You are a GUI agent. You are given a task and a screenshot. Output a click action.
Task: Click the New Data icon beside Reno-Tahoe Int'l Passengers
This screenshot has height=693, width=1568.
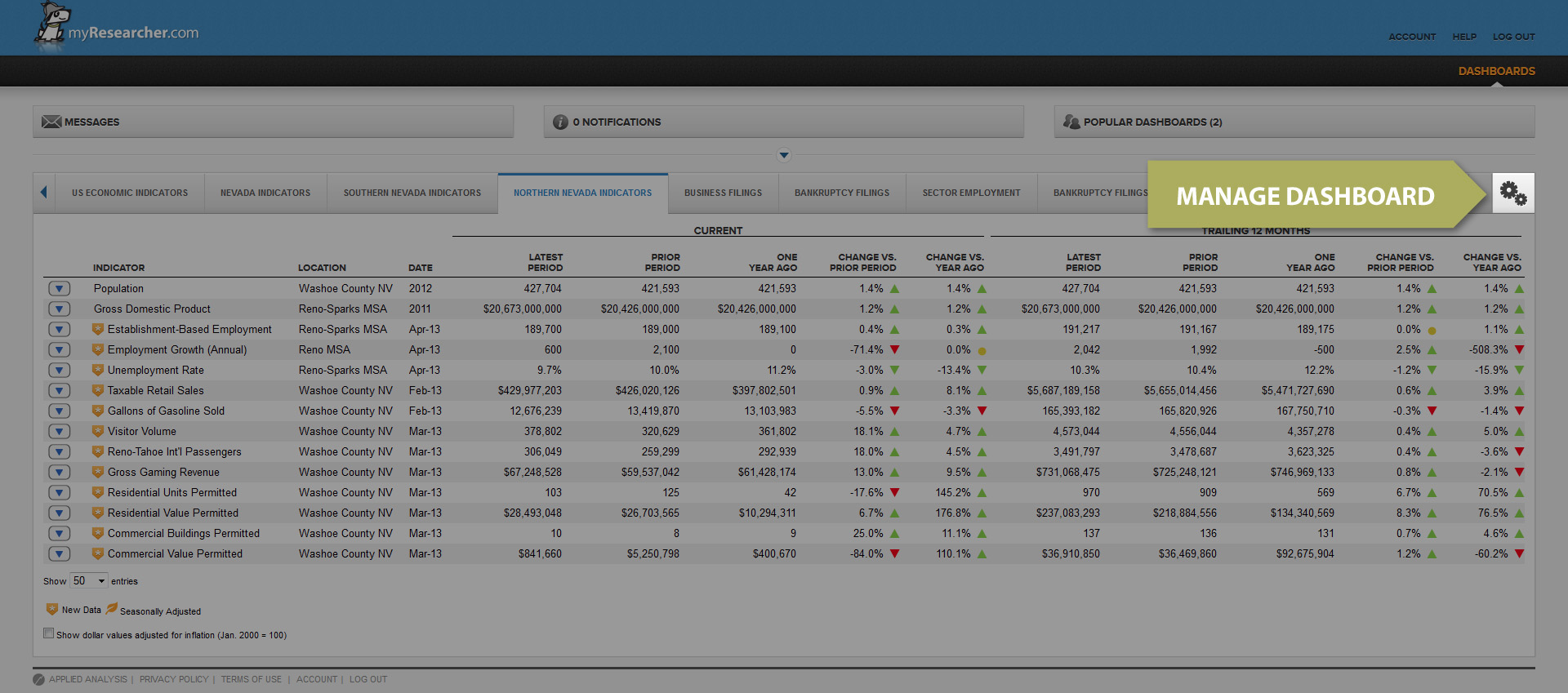(98, 451)
